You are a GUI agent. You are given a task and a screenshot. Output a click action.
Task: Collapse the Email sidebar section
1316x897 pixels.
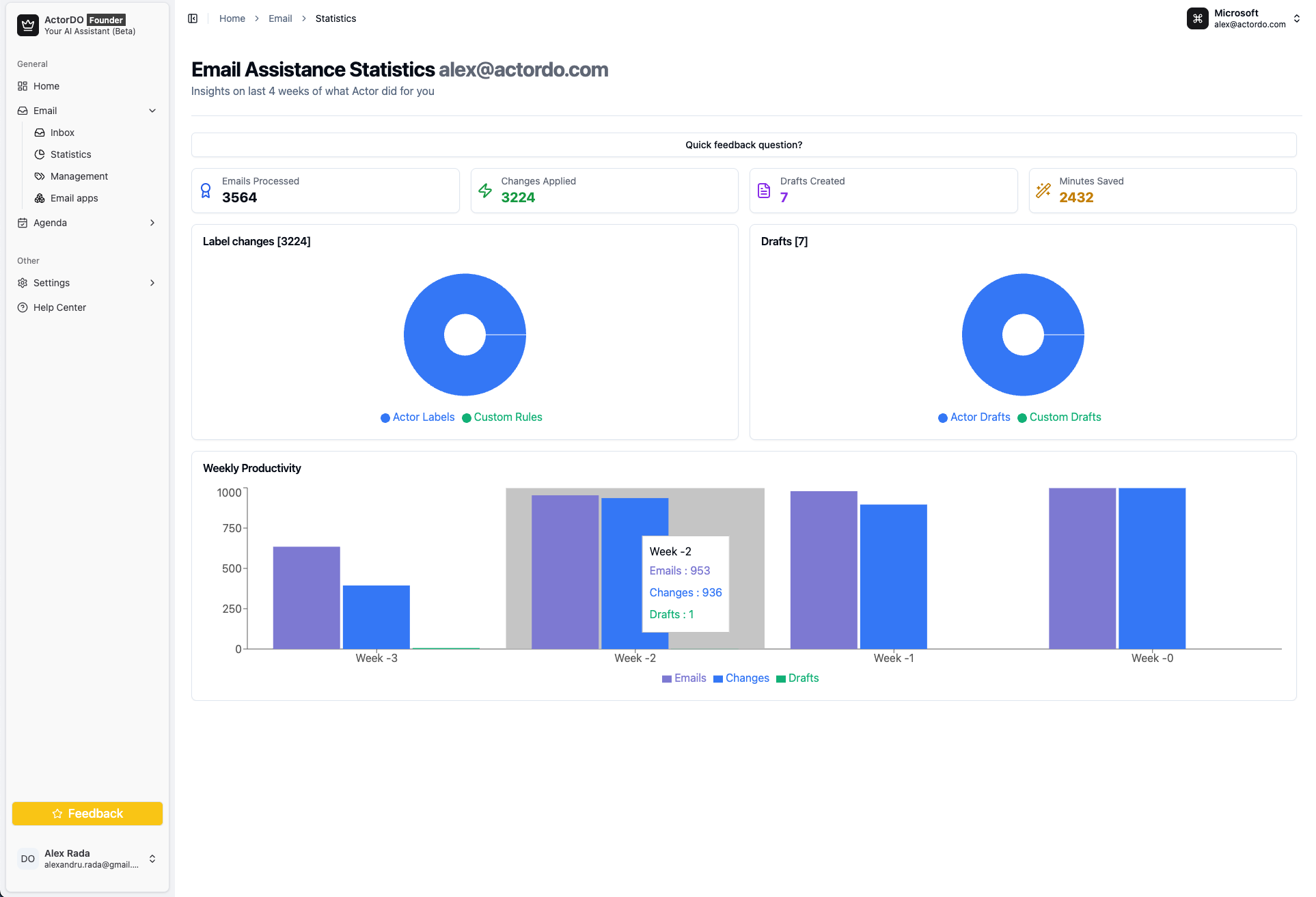point(152,111)
